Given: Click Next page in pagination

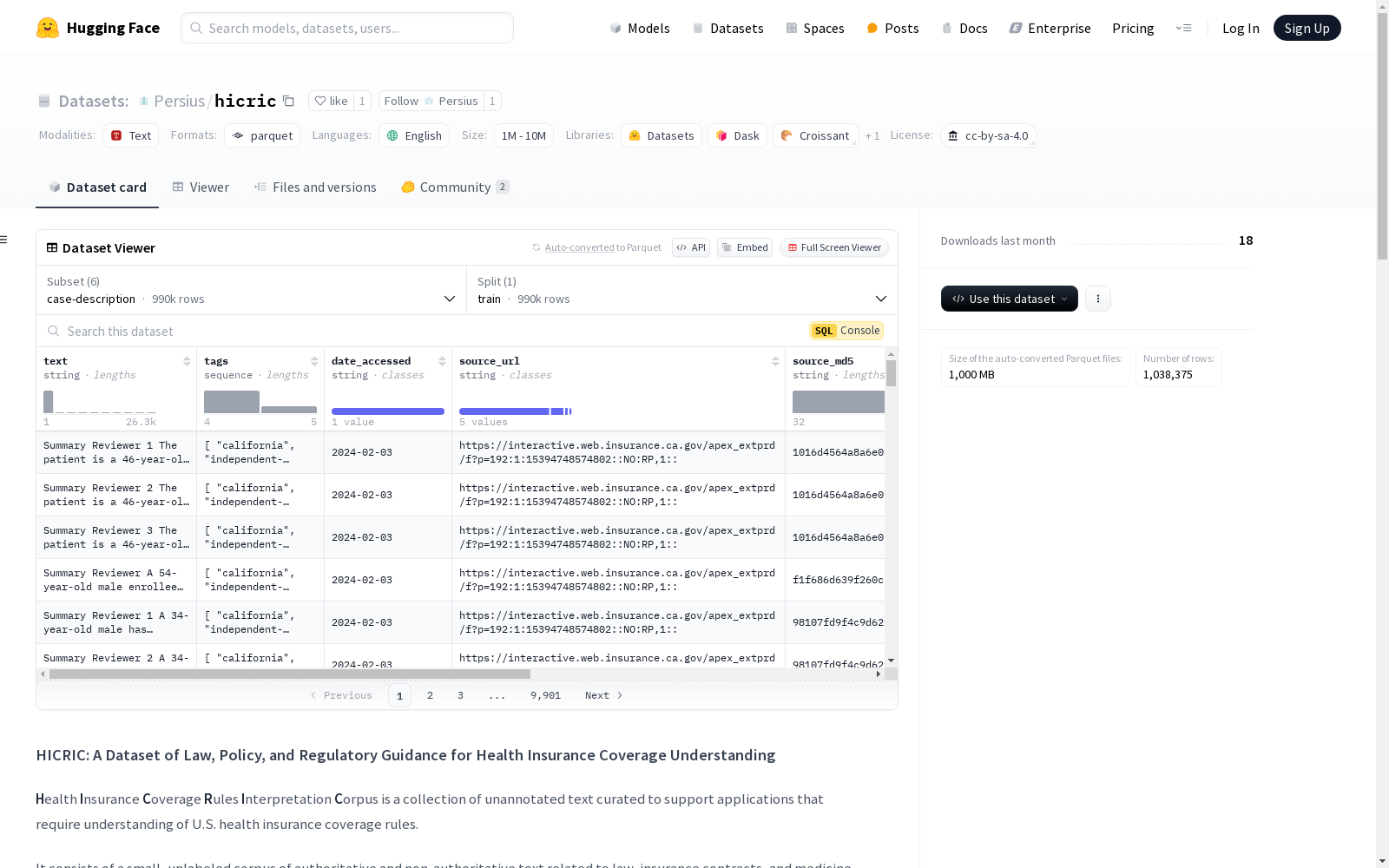Looking at the screenshot, I should (x=603, y=695).
